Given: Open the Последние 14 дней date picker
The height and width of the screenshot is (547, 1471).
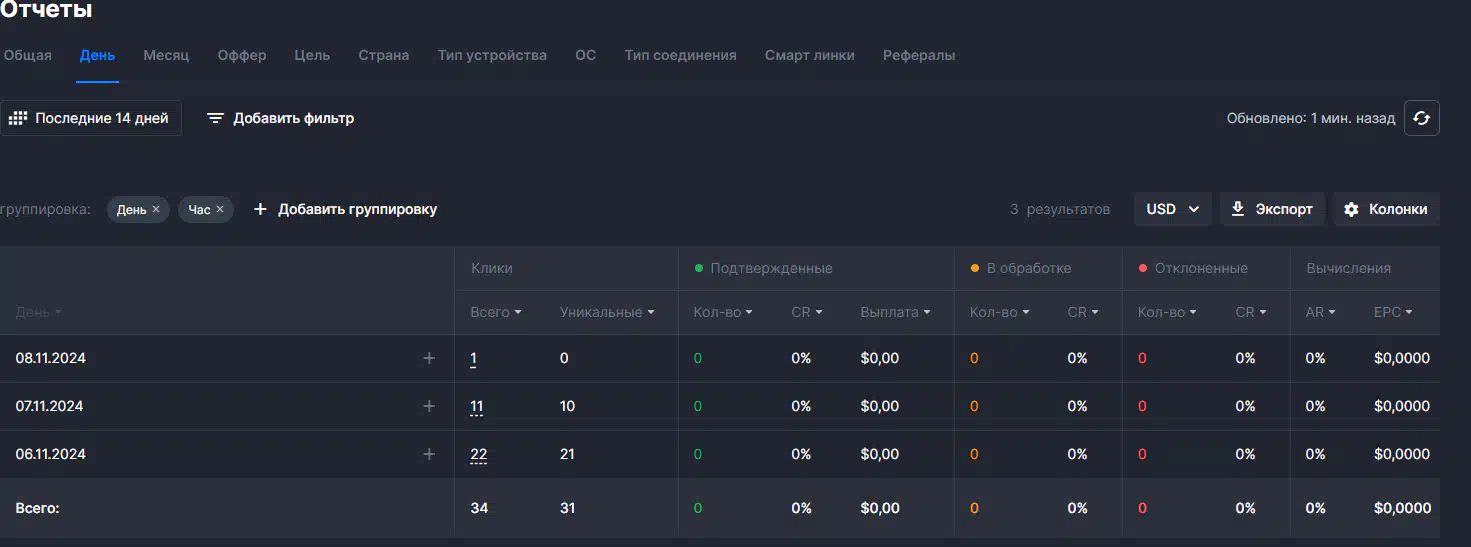Looking at the screenshot, I should 90,118.
